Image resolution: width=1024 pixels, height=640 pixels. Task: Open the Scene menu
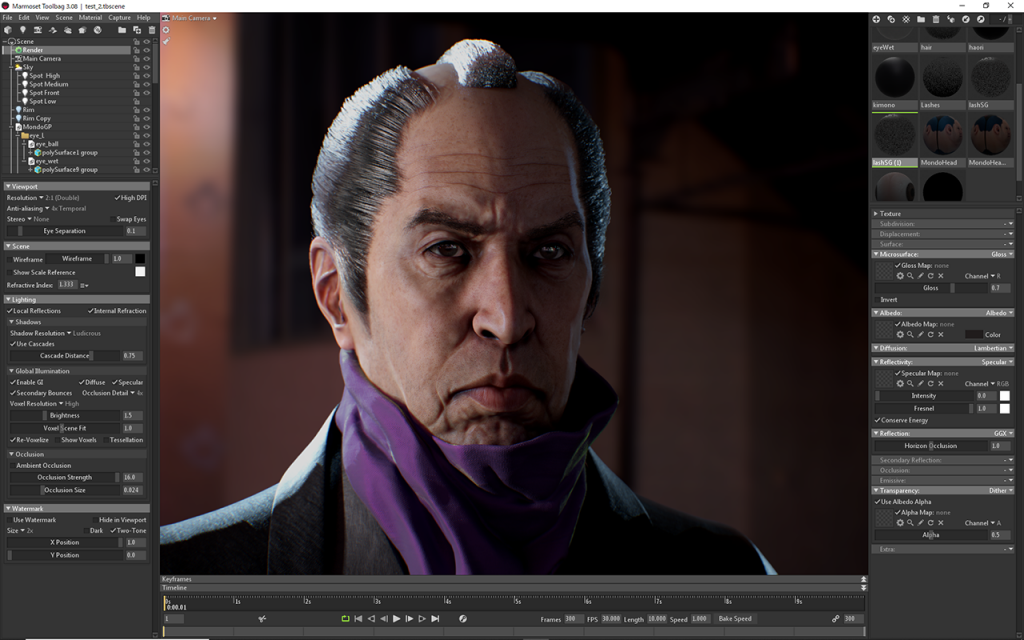pyautogui.click(x=64, y=18)
